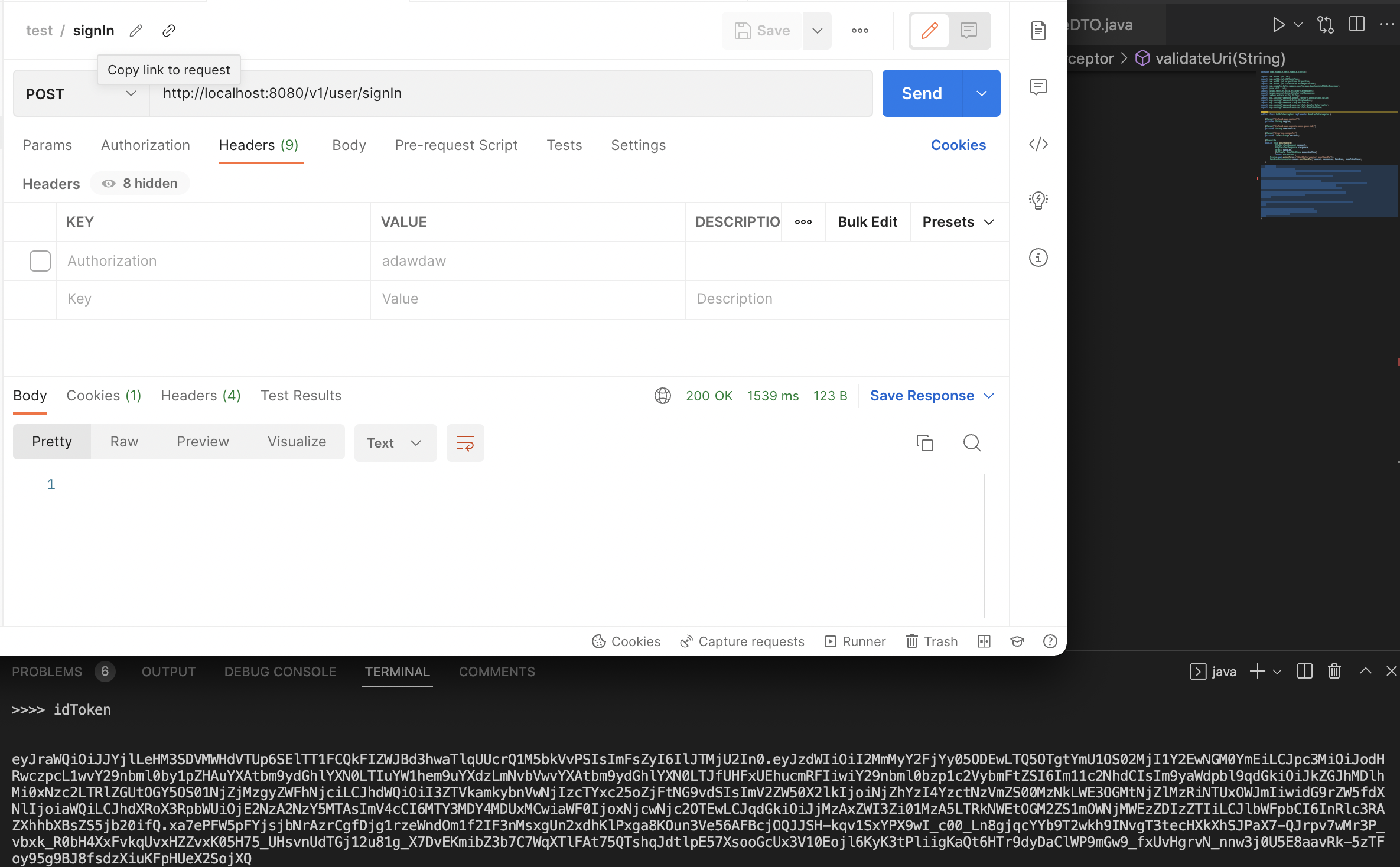Open code snippet icon in sidebar

[x=1038, y=144]
